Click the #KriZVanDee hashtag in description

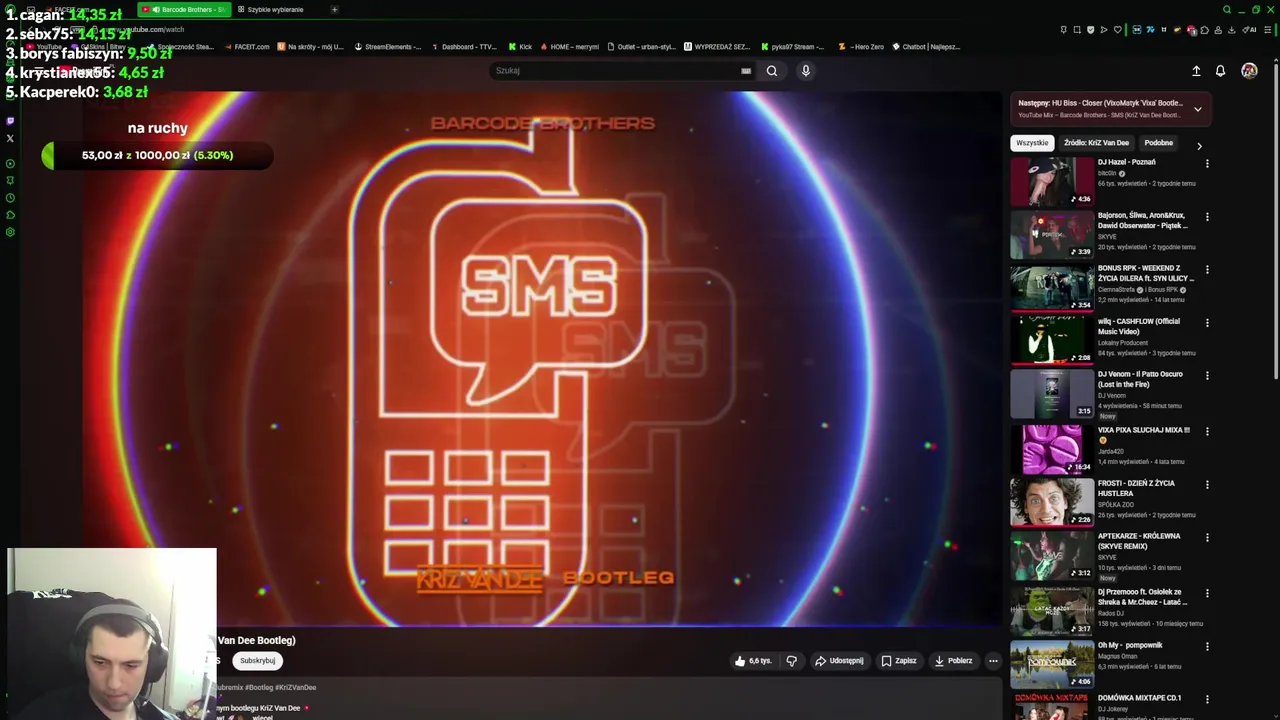[295, 688]
